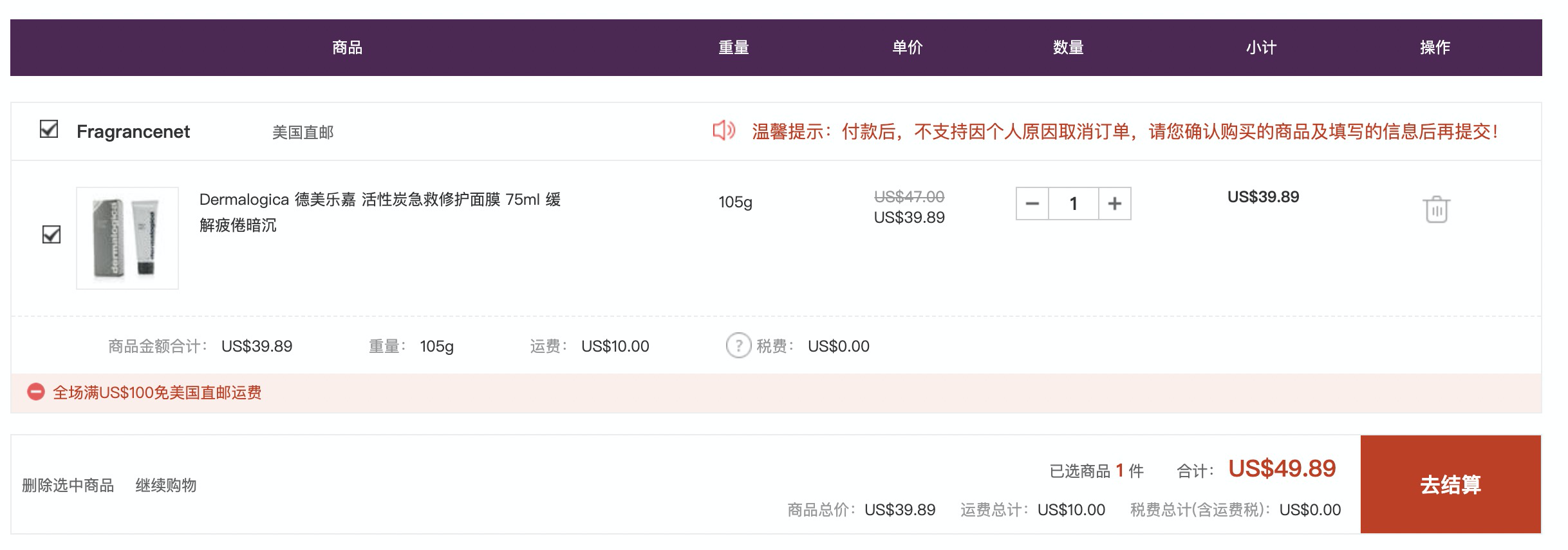Click the speaker notice icon
The height and width of the screenshot is (550, 1568).
click(x=723, y=131)
